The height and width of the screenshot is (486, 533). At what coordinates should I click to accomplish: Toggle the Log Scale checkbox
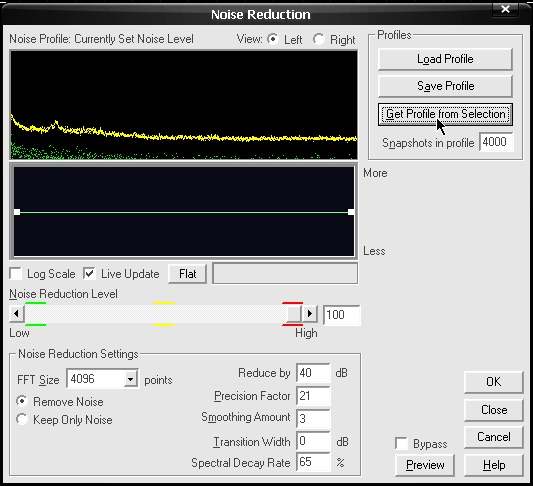point(16,274)
